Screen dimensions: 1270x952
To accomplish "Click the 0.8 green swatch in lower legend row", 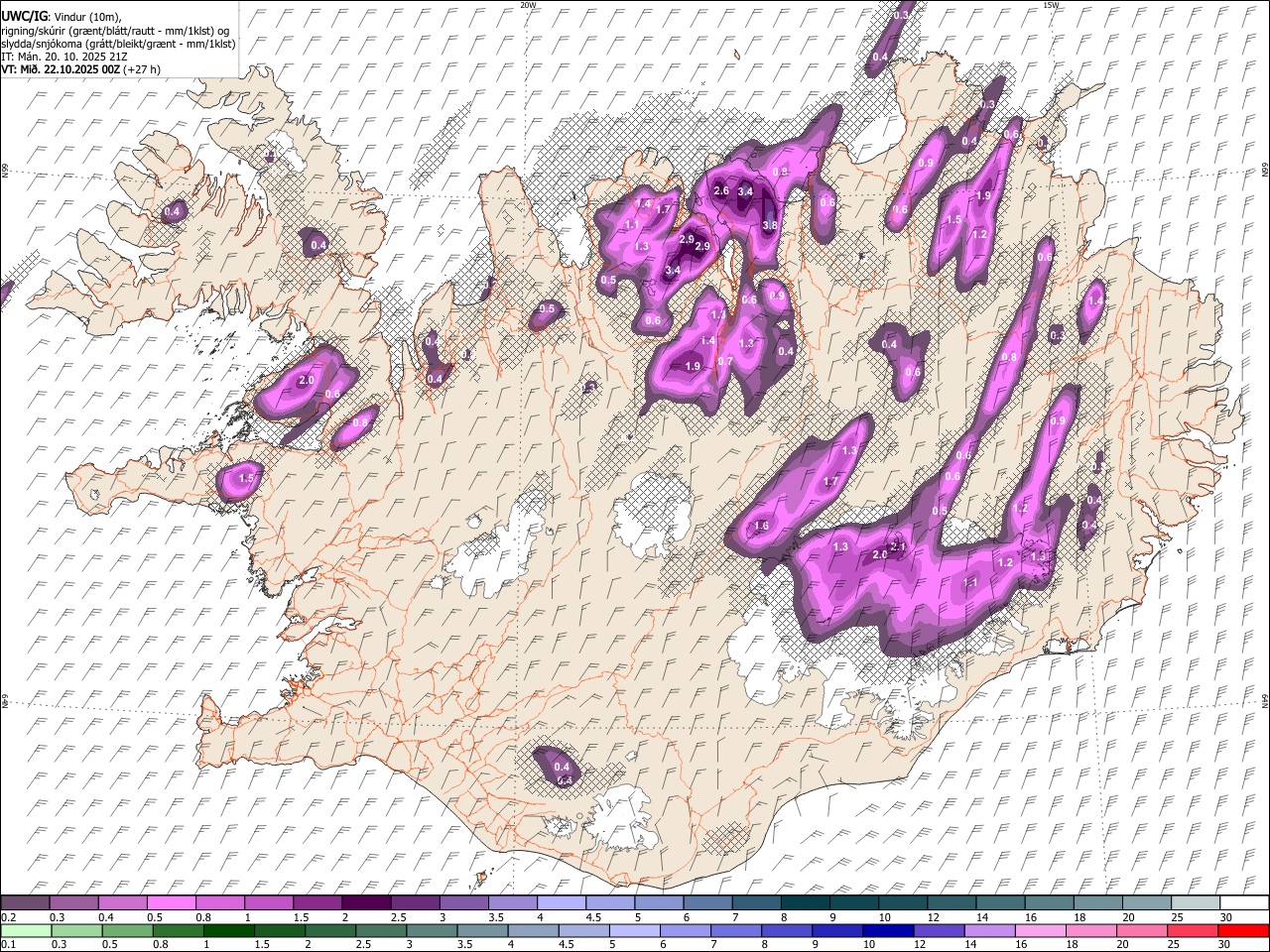I will coord(179,931).
